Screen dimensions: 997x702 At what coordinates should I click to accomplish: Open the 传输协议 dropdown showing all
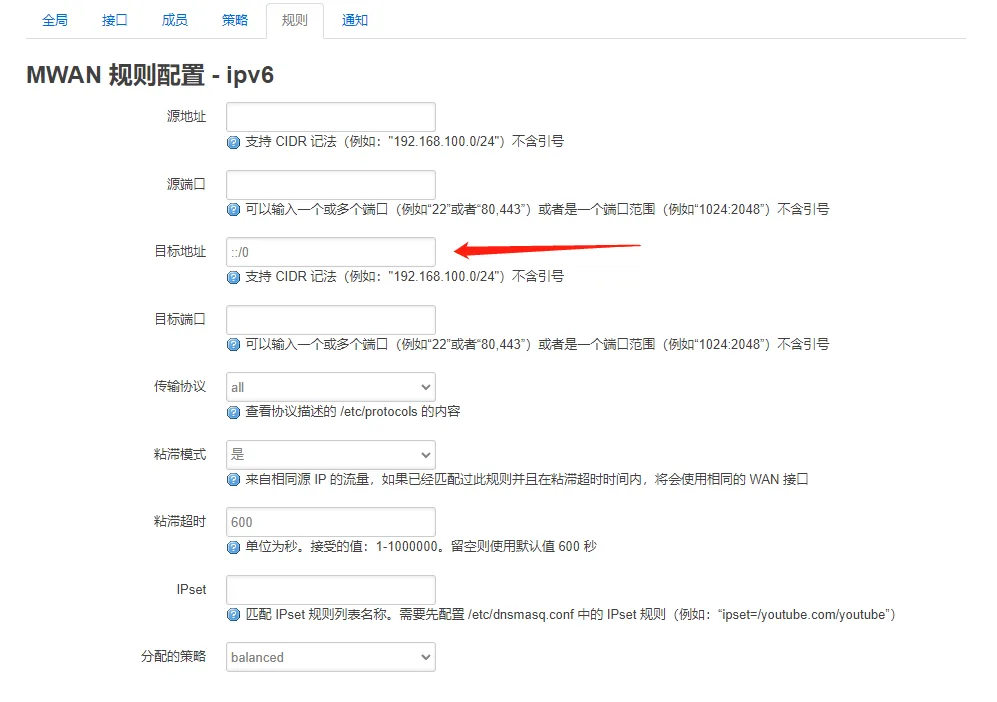(331, 387)
